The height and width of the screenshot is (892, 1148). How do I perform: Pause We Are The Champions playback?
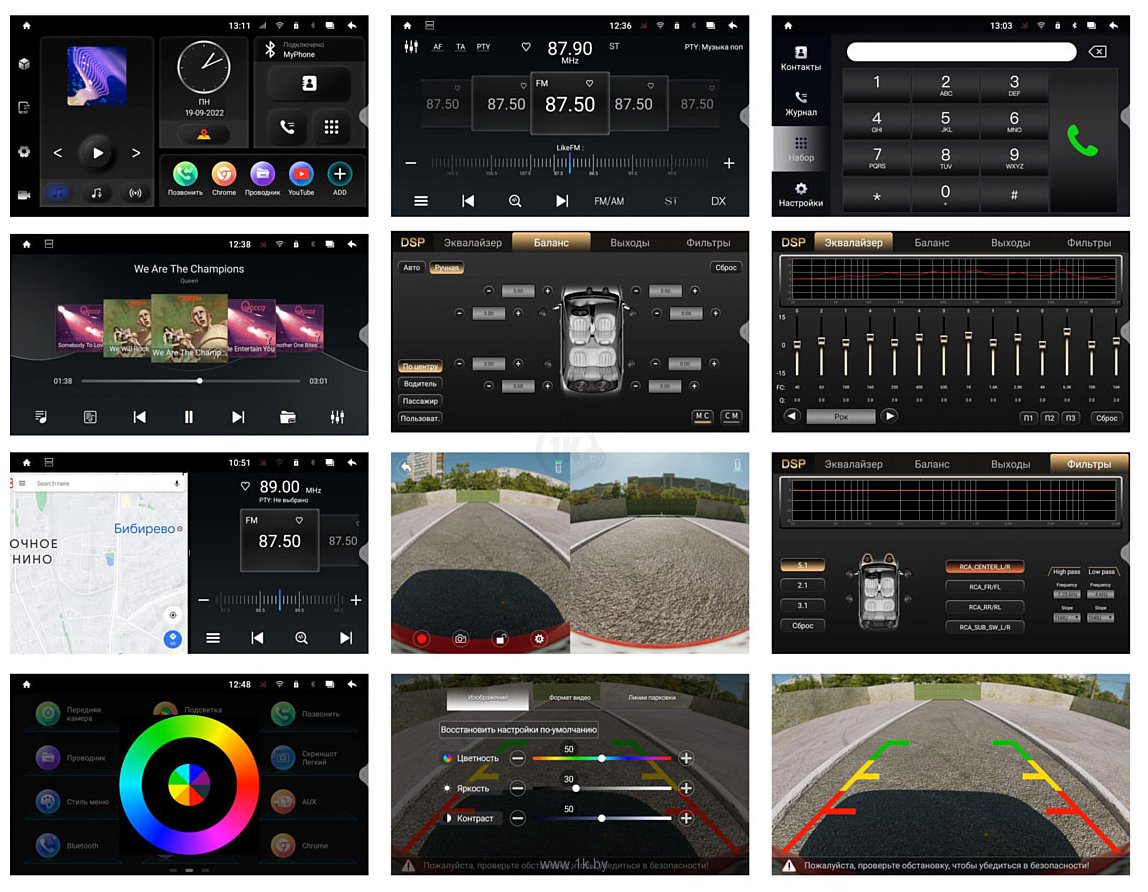[x=188, y=417]
